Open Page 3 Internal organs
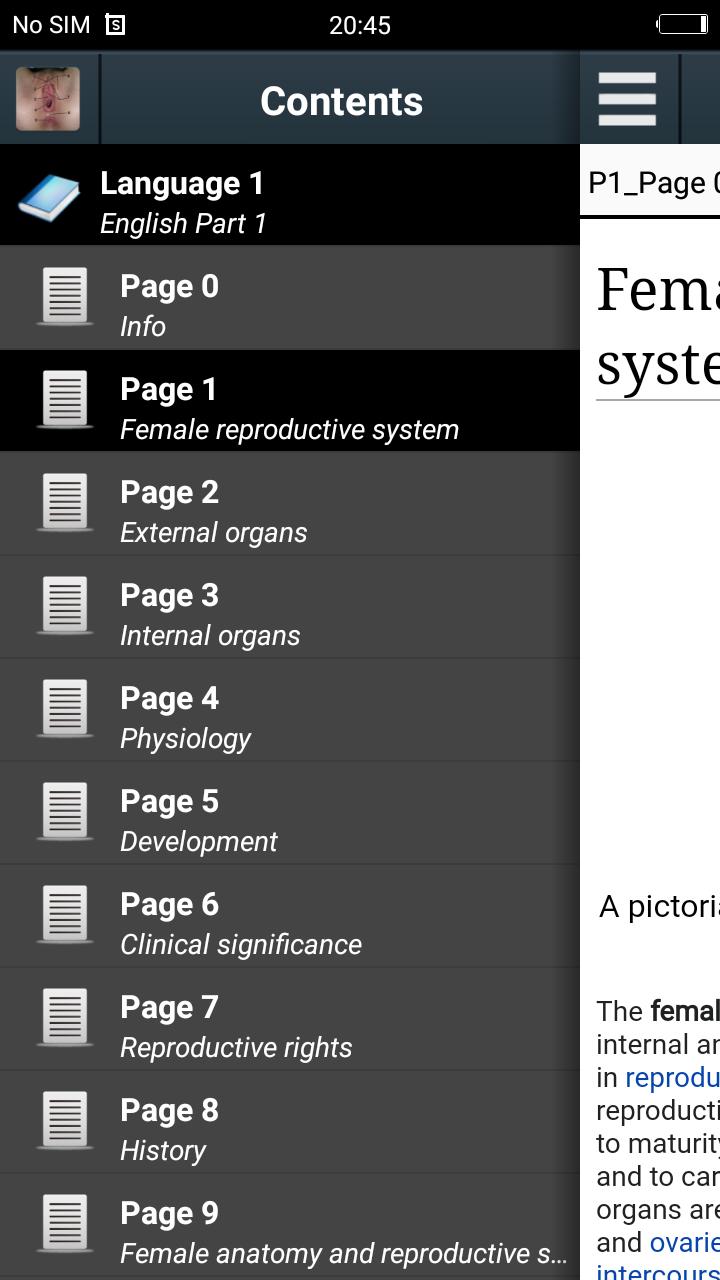 [x=290, y=606]
